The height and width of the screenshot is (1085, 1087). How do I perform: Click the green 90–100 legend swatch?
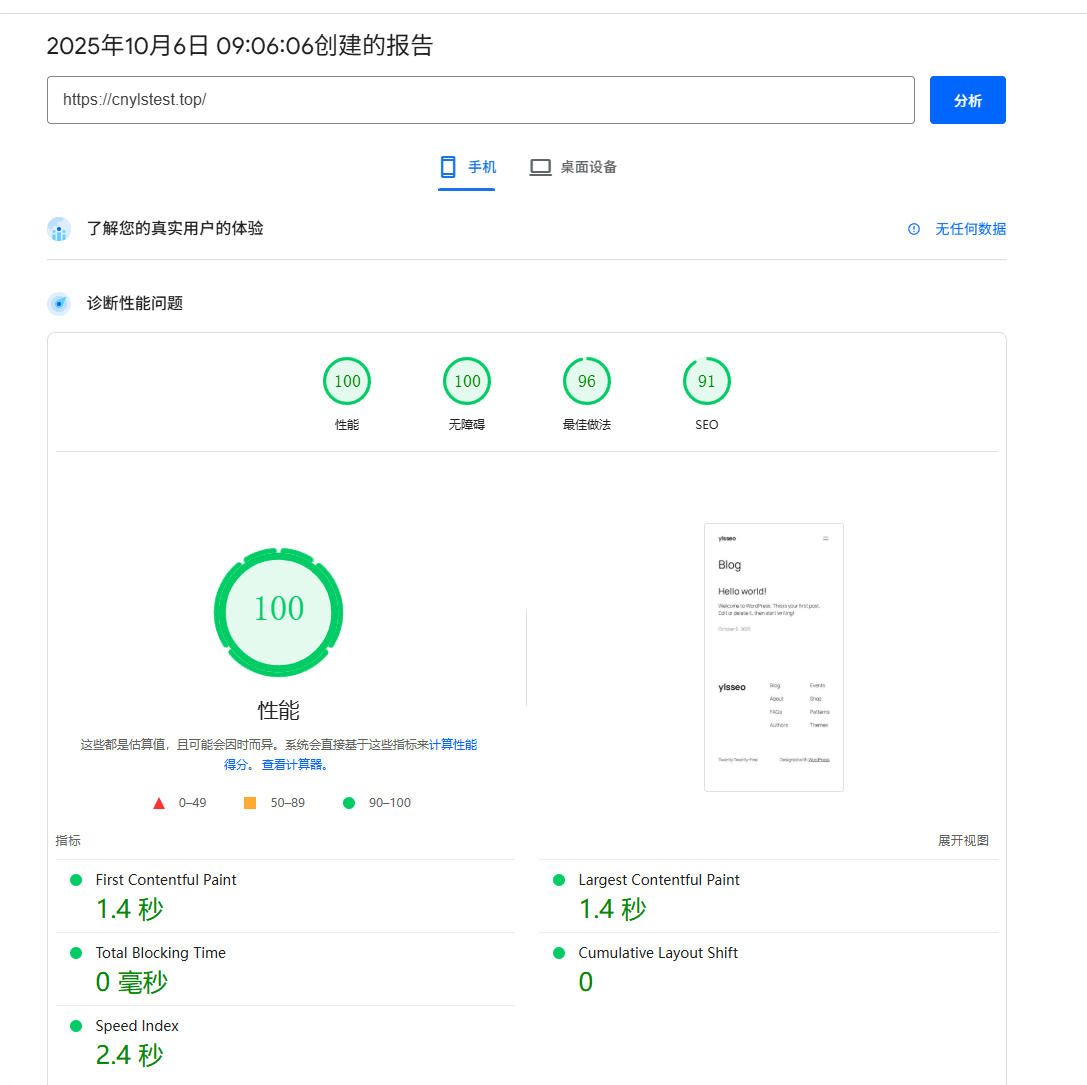coord(348,802)
